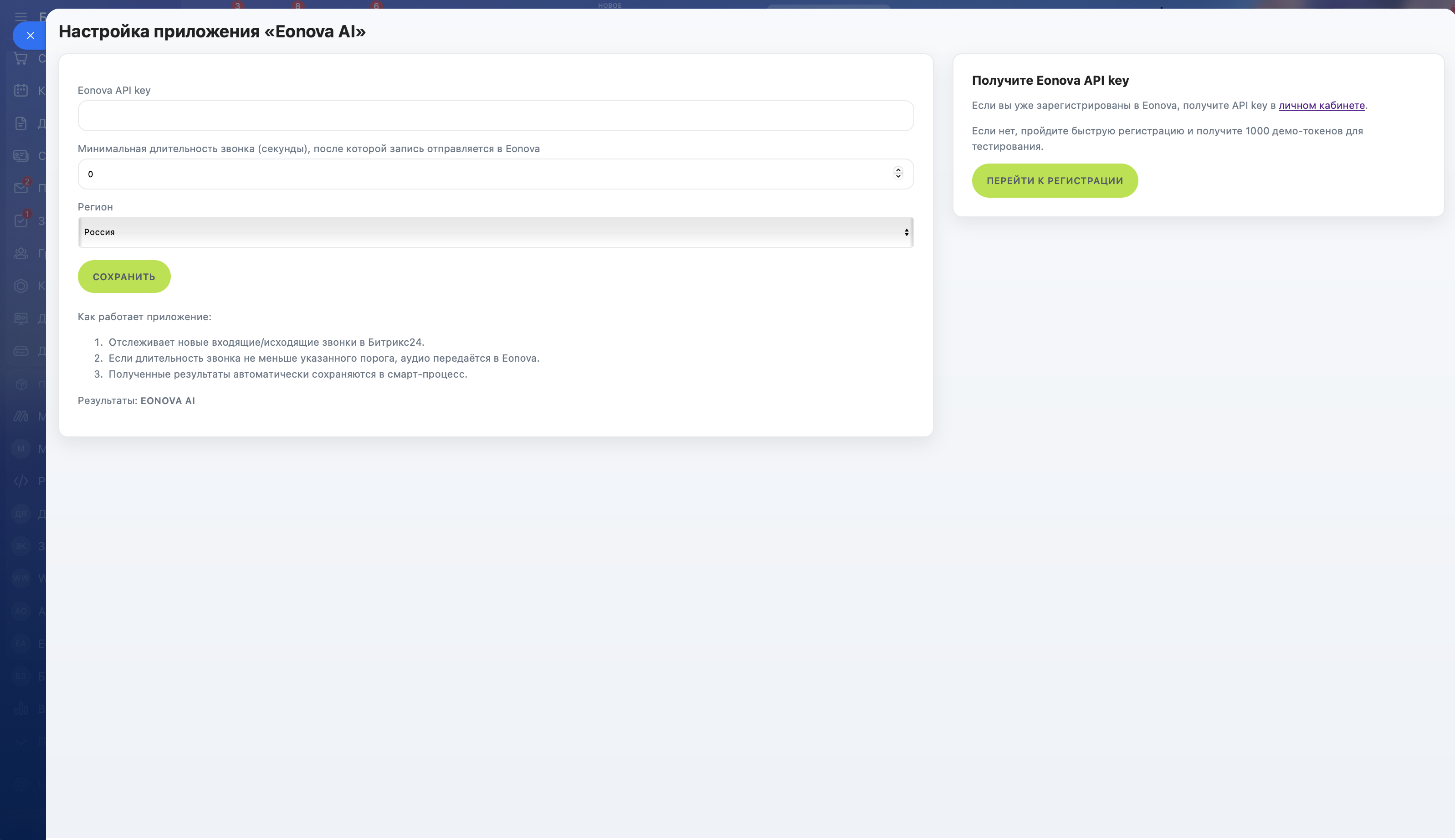The width and height of the screenshot is (1455, 840).
Task: Open the AO round sidebar item
Action: pyautogui.click(x=21, y=611)
